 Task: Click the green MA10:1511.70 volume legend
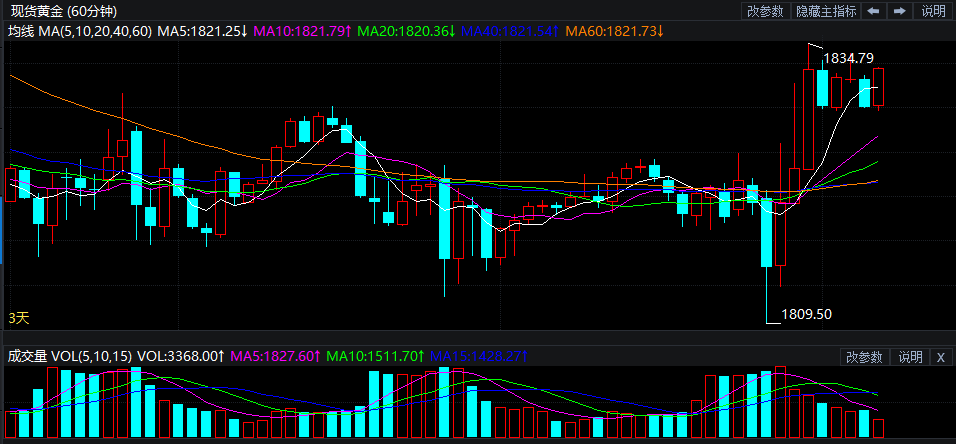pyautogui.click(x=374, y=356)
